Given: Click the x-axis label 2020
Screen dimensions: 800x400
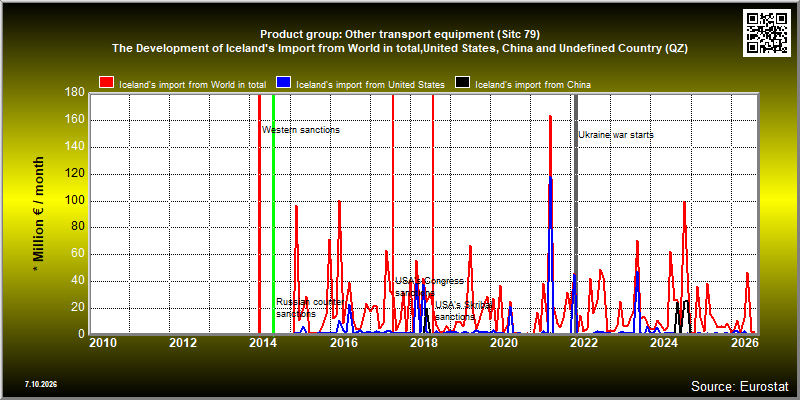Looking at the screenshot, I should [x=504, y=342].
